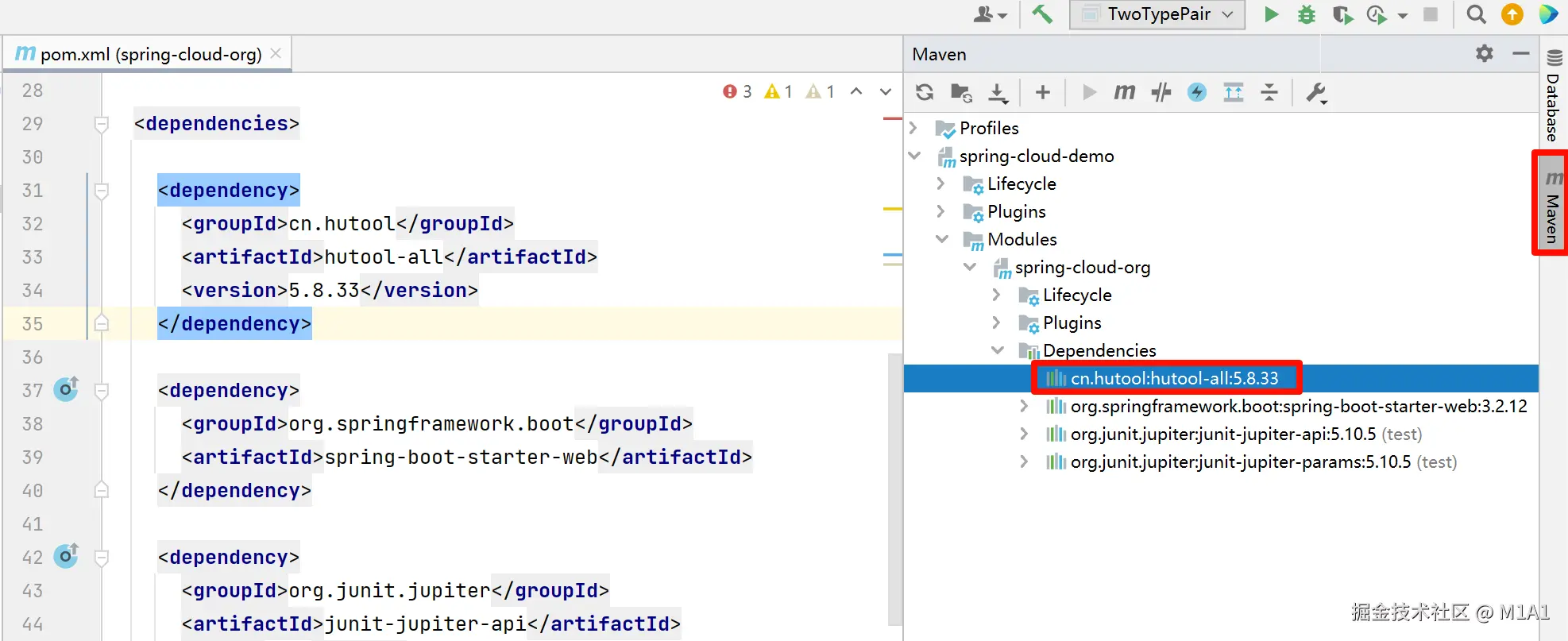Viewport: 1568px width, 641px height.
Task: Debug TwoTypePair with bug icon
Action: (x=1307, y=14)
